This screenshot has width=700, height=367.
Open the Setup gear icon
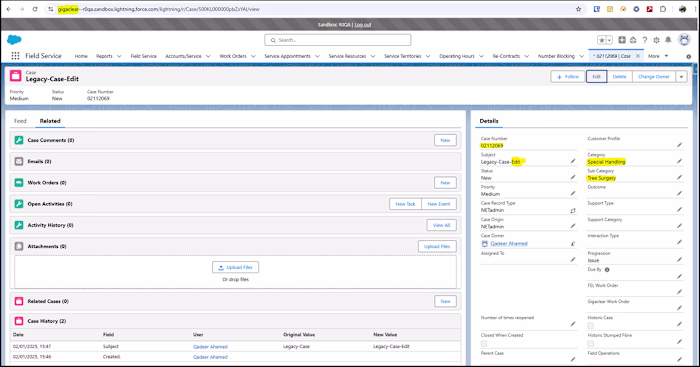click(656, 40)
